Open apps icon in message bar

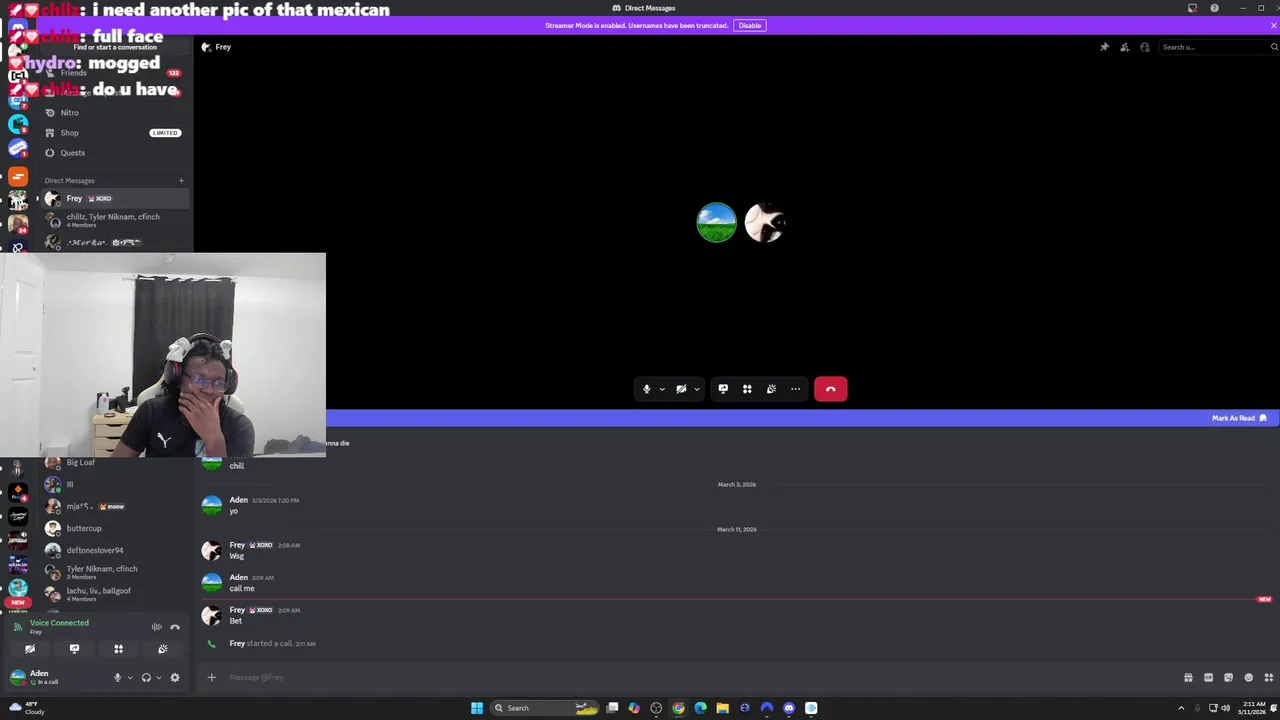[x=1268, y=677]
